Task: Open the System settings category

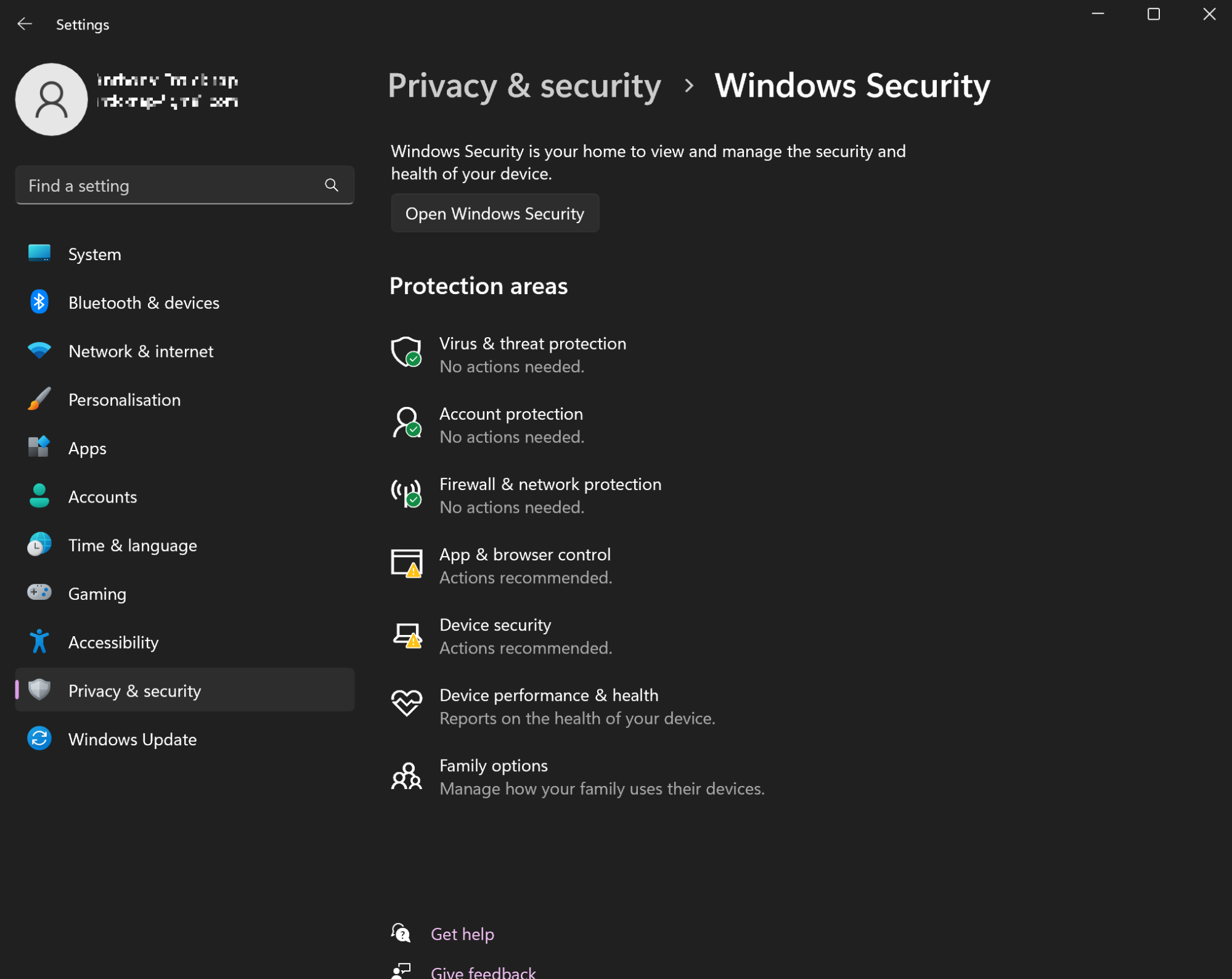Action: pyautogui.click(x=185, y=254)
